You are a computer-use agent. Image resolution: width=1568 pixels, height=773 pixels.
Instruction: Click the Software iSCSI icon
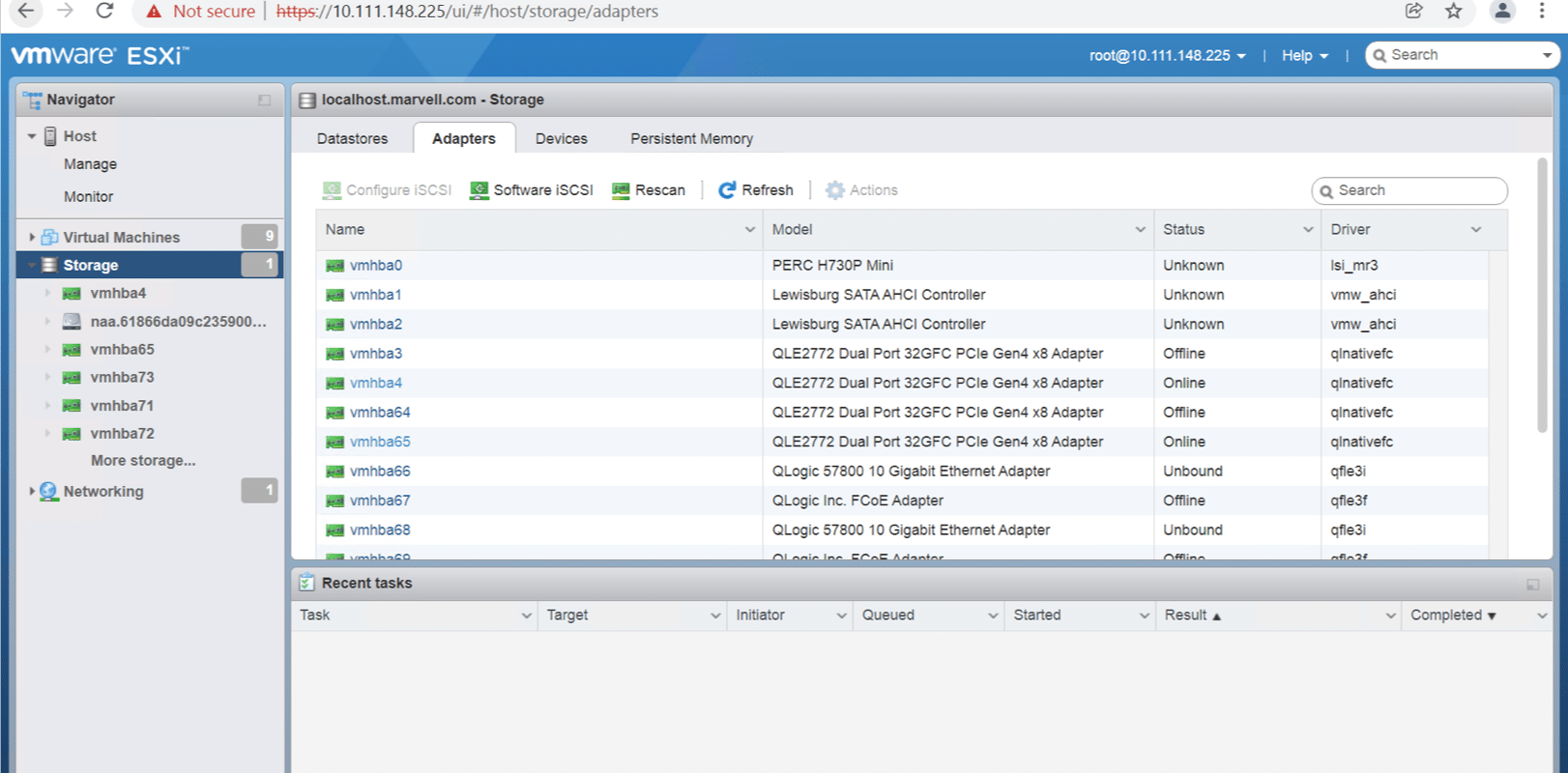pyautogui.click(x=479, y=190)
